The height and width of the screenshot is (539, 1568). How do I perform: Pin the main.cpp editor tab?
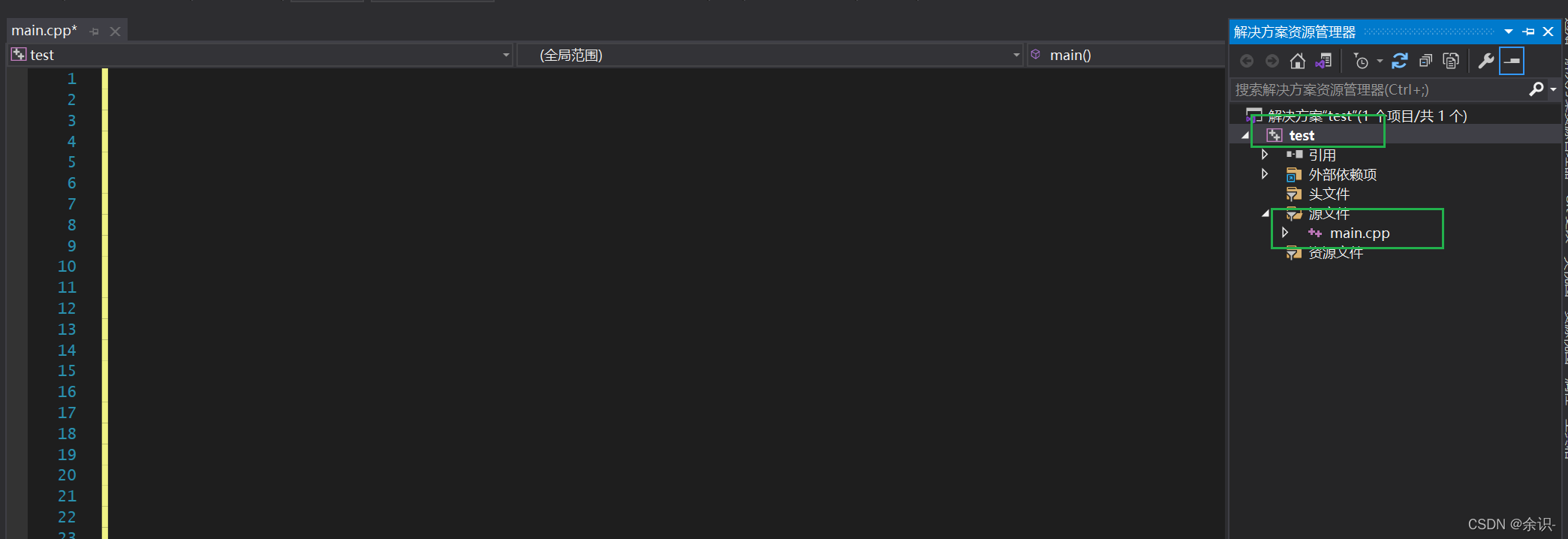(95, 32)
